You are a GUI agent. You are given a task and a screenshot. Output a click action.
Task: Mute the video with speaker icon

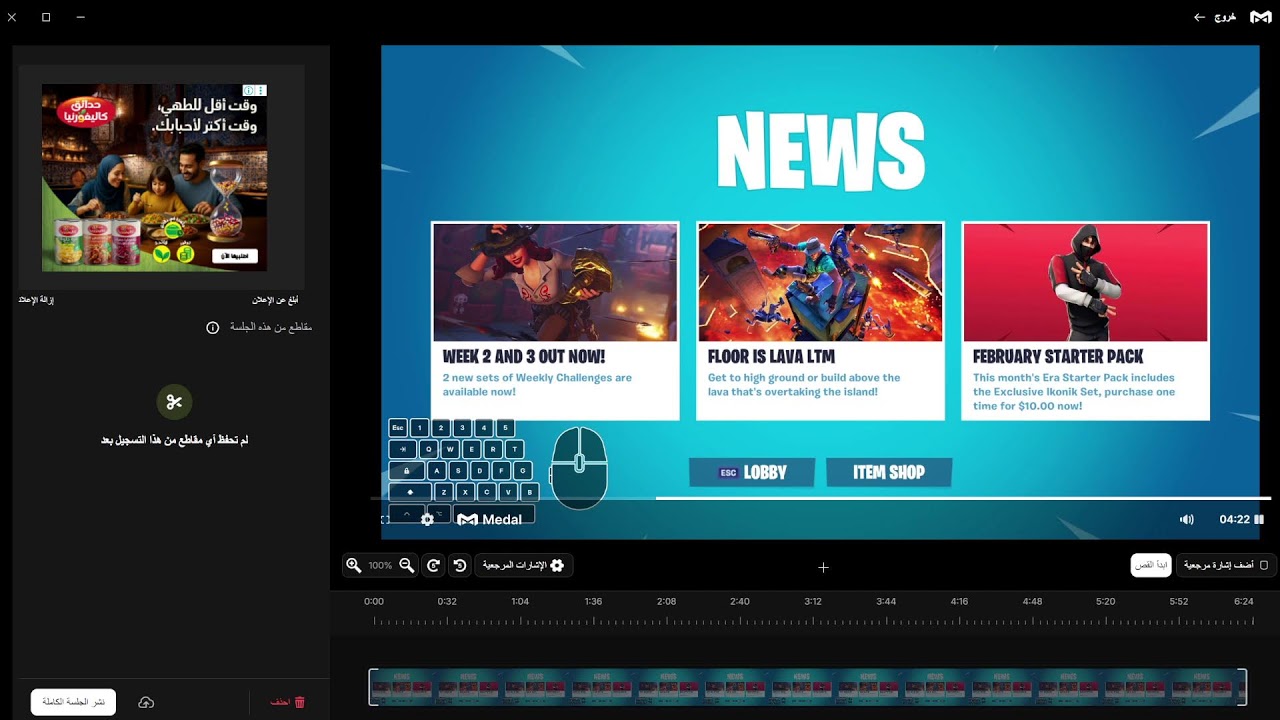click(x=1187, y=519)
